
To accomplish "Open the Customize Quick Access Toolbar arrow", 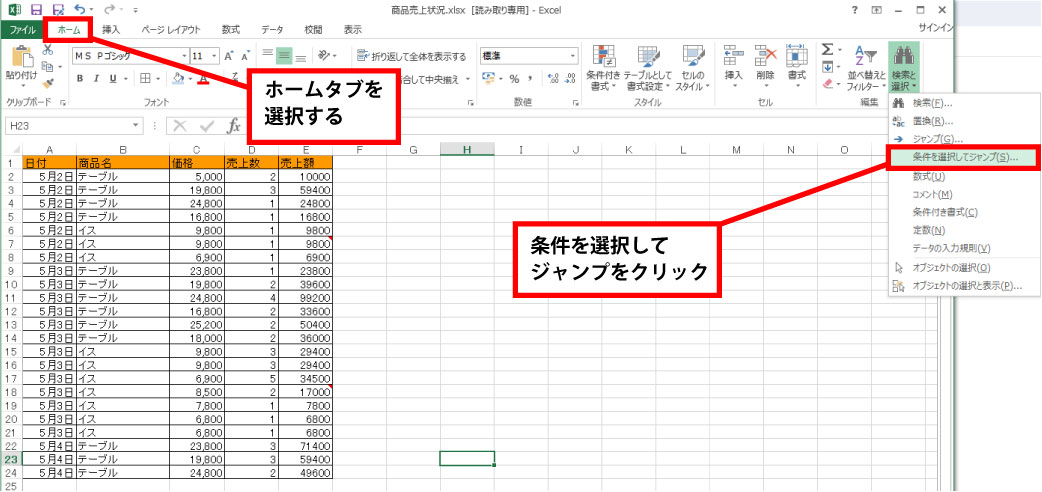I will (136, 11).
